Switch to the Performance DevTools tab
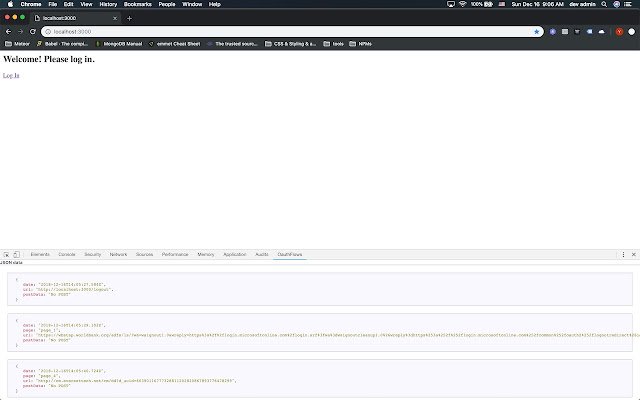 pos(175,254)
